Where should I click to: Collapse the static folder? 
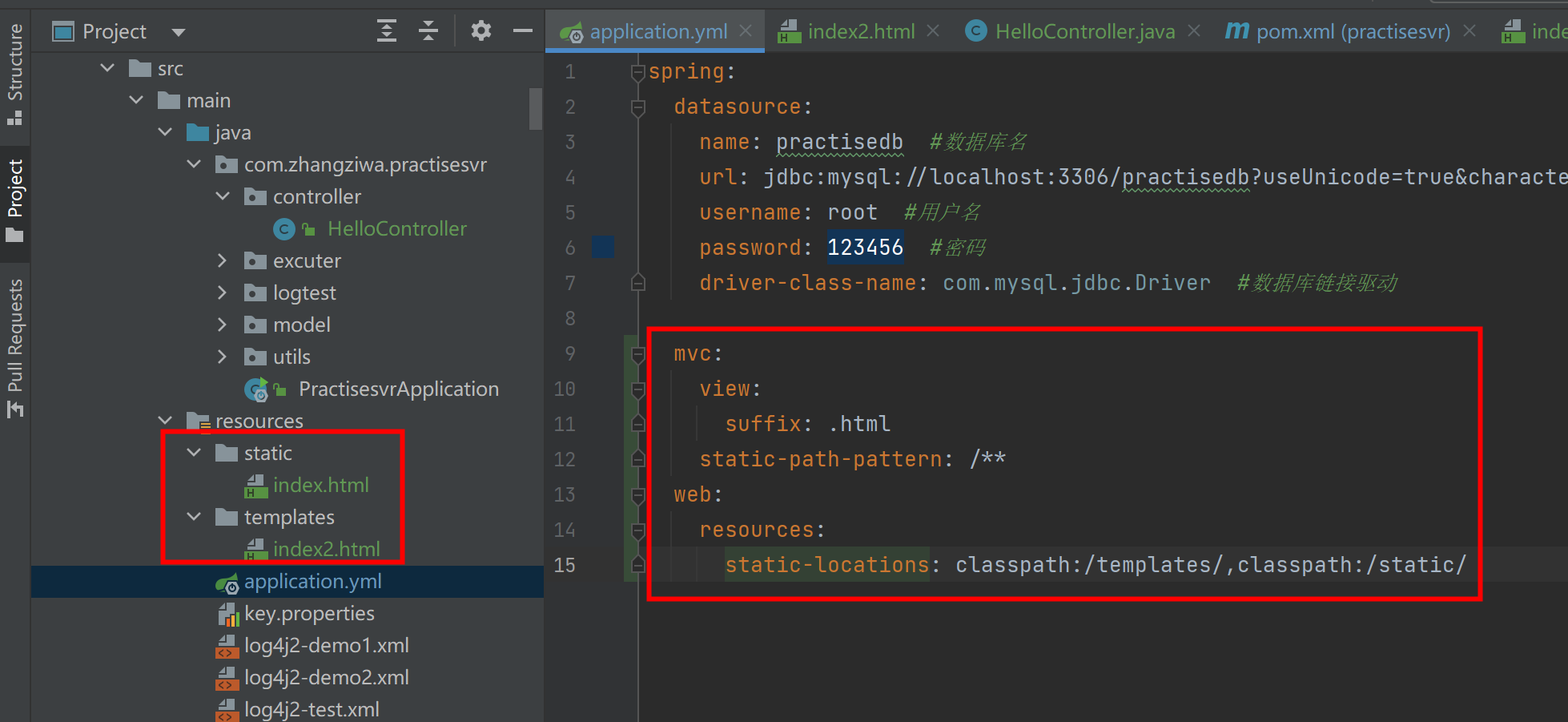[194, 453]
